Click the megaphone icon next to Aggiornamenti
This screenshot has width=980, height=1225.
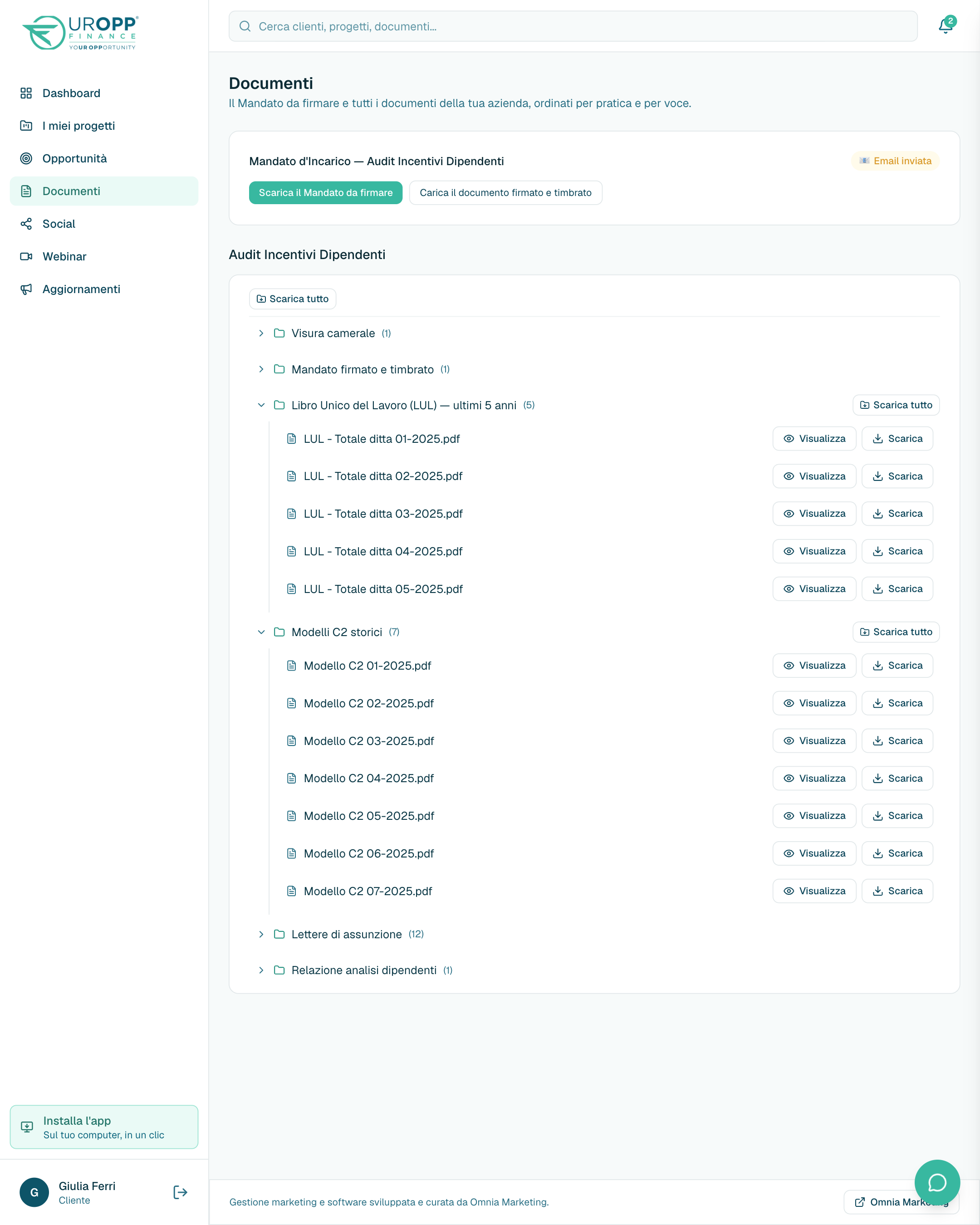(x=26, y=289)
